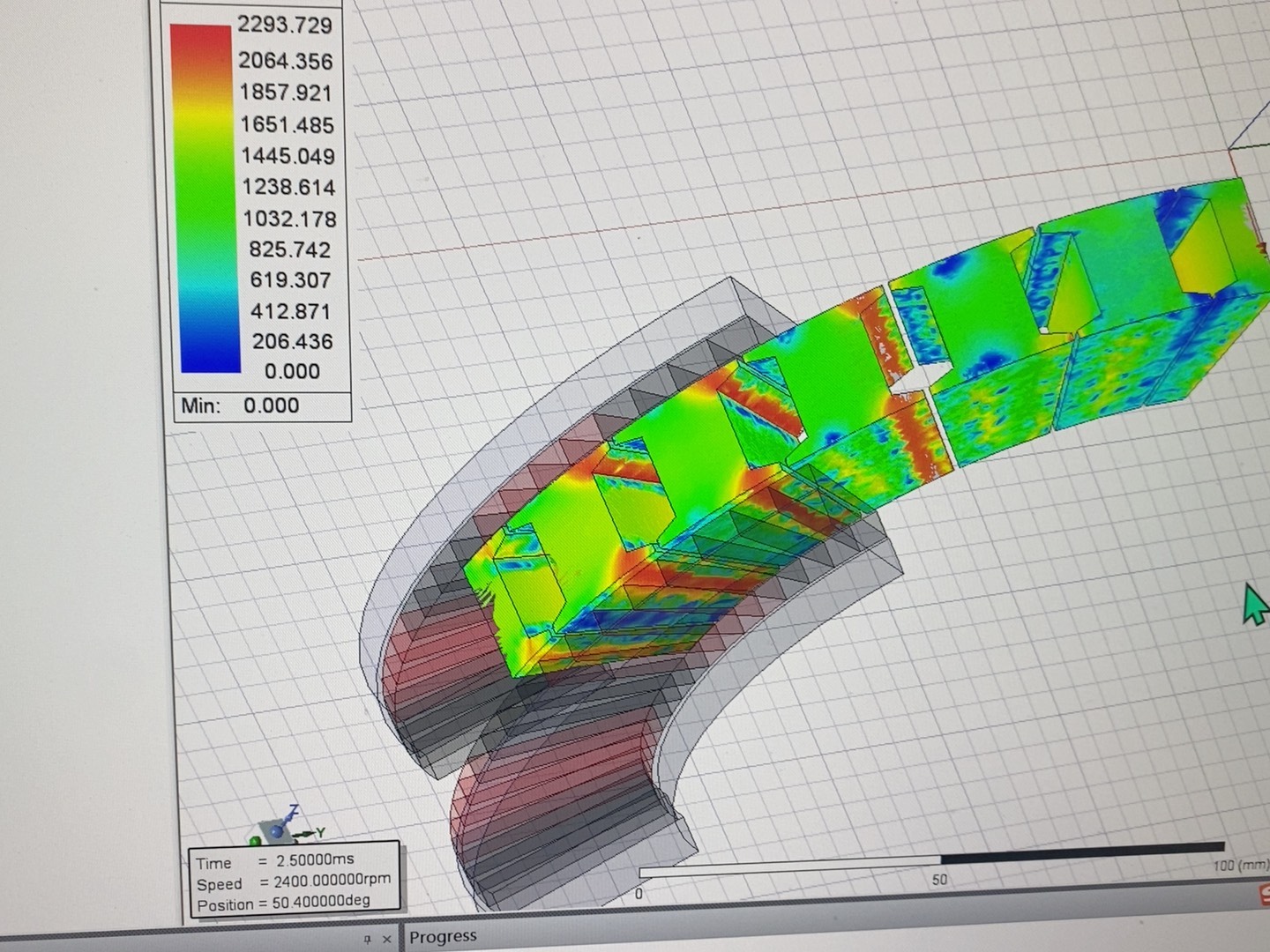Toggle the pin icon on the docked panel
This screenshot has height=952, width=1270.
(366, 940)
